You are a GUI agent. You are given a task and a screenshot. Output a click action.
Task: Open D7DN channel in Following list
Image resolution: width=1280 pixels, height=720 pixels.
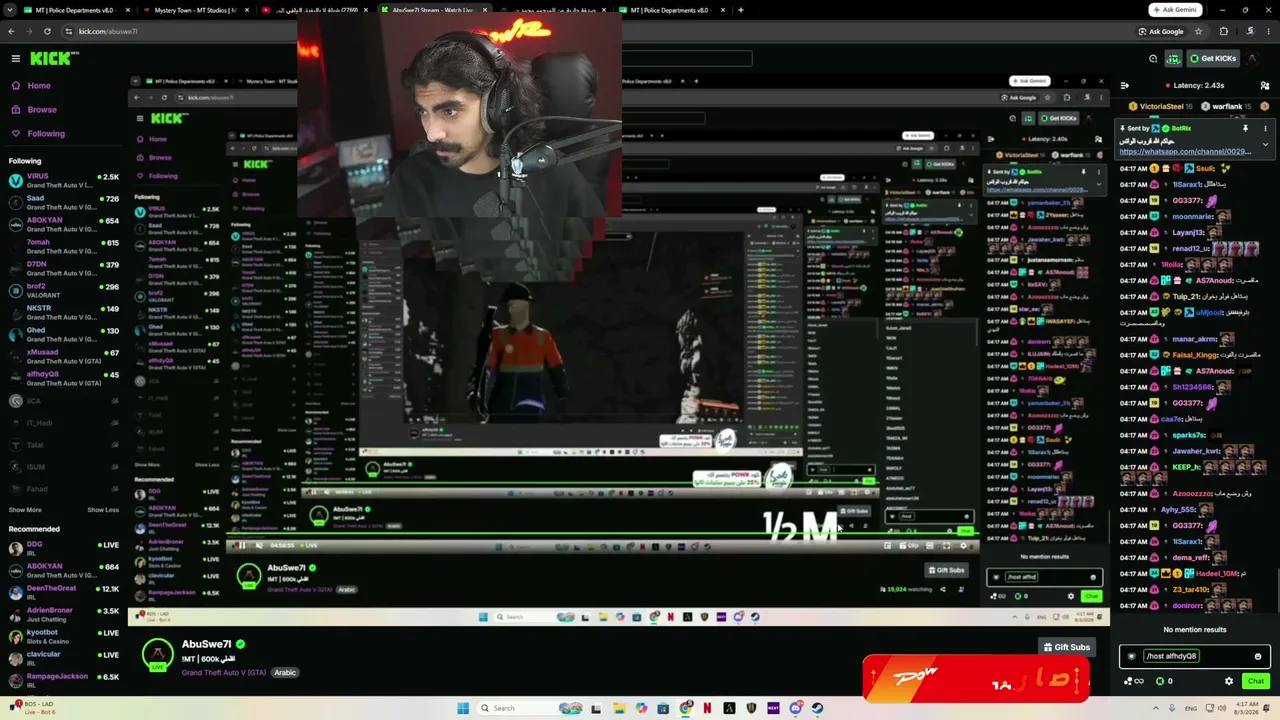(63, 269)
